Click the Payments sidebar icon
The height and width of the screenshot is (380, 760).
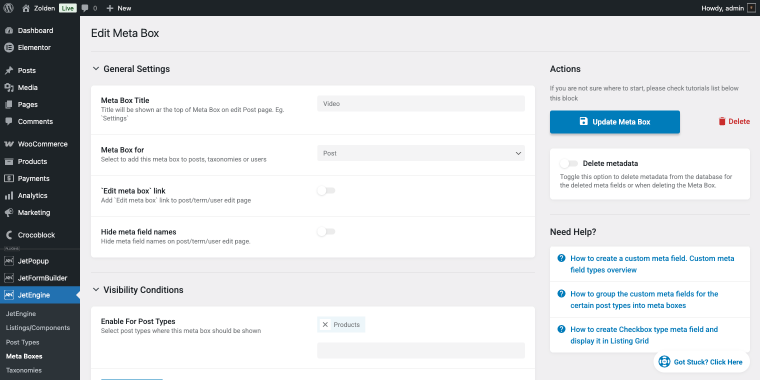tap(9, 178)
